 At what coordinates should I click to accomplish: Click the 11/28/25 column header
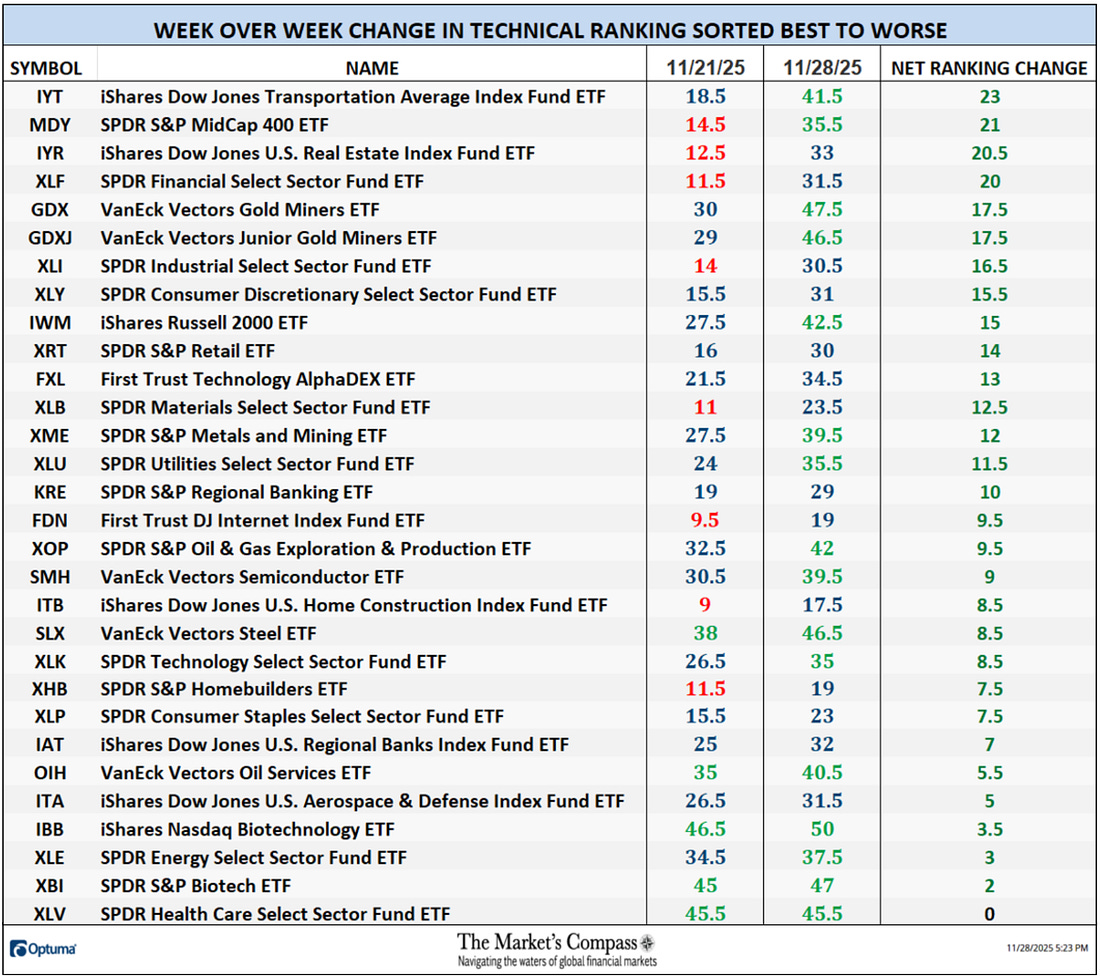[822, 67]
